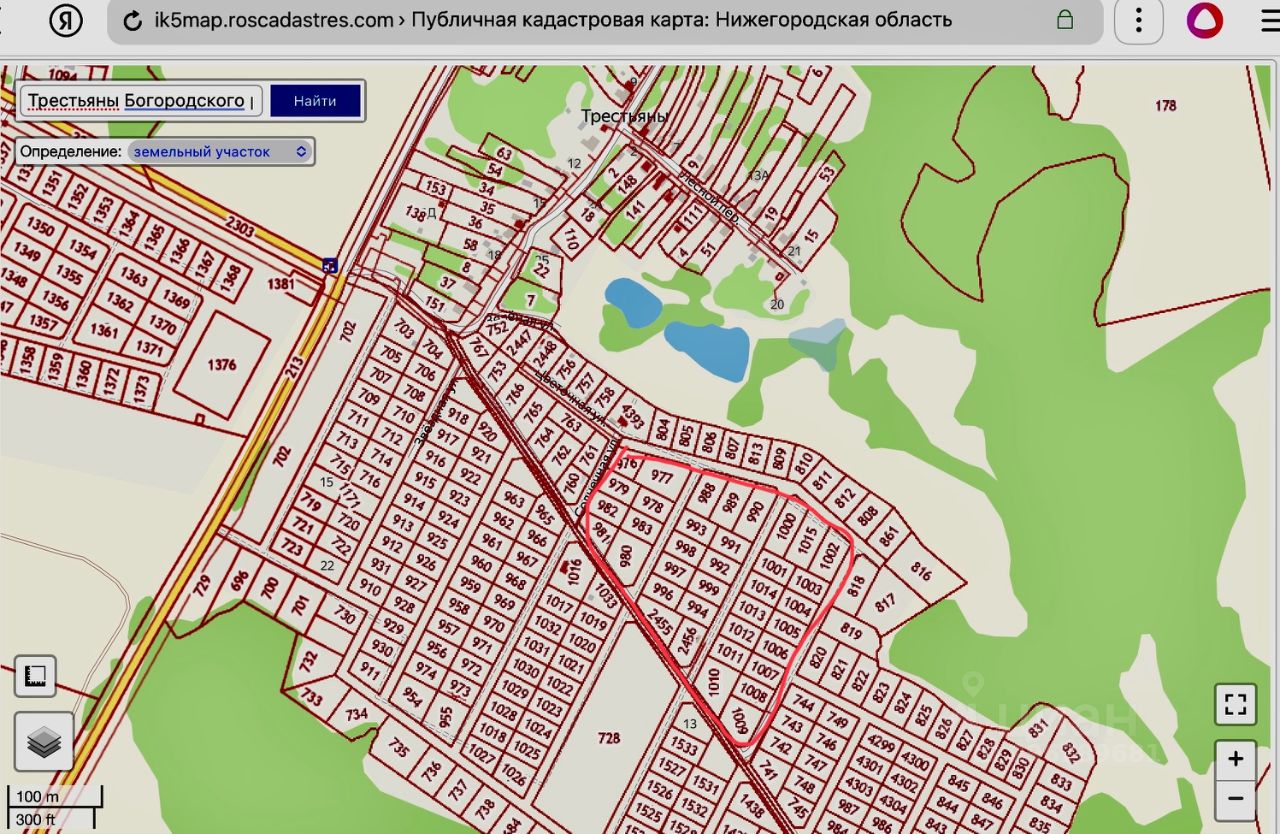Open the browser three-dot menu
This screenshot has width=1280, height=834.
(1138, 21)
